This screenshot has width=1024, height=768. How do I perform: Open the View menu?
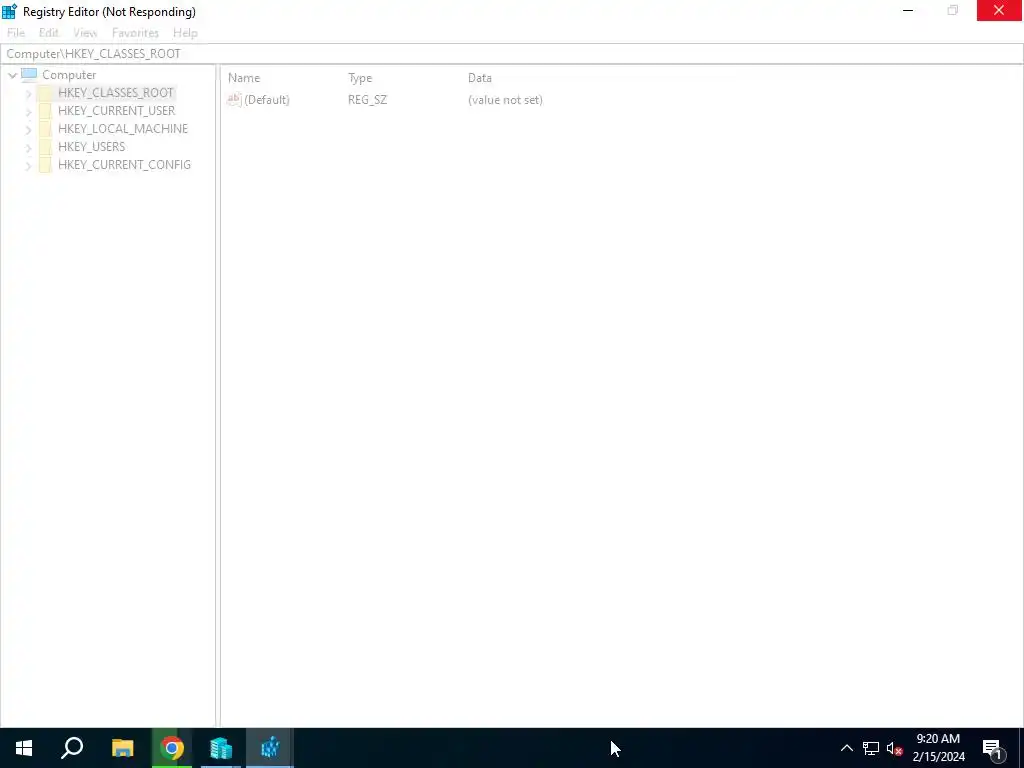point(85,33)
